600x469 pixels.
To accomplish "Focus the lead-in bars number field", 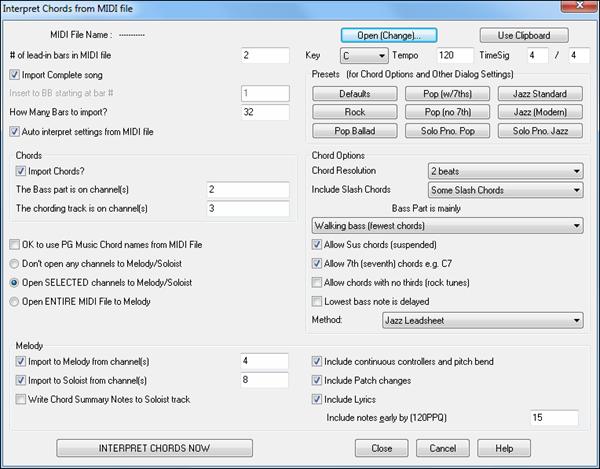I will [x=265, y=55].
